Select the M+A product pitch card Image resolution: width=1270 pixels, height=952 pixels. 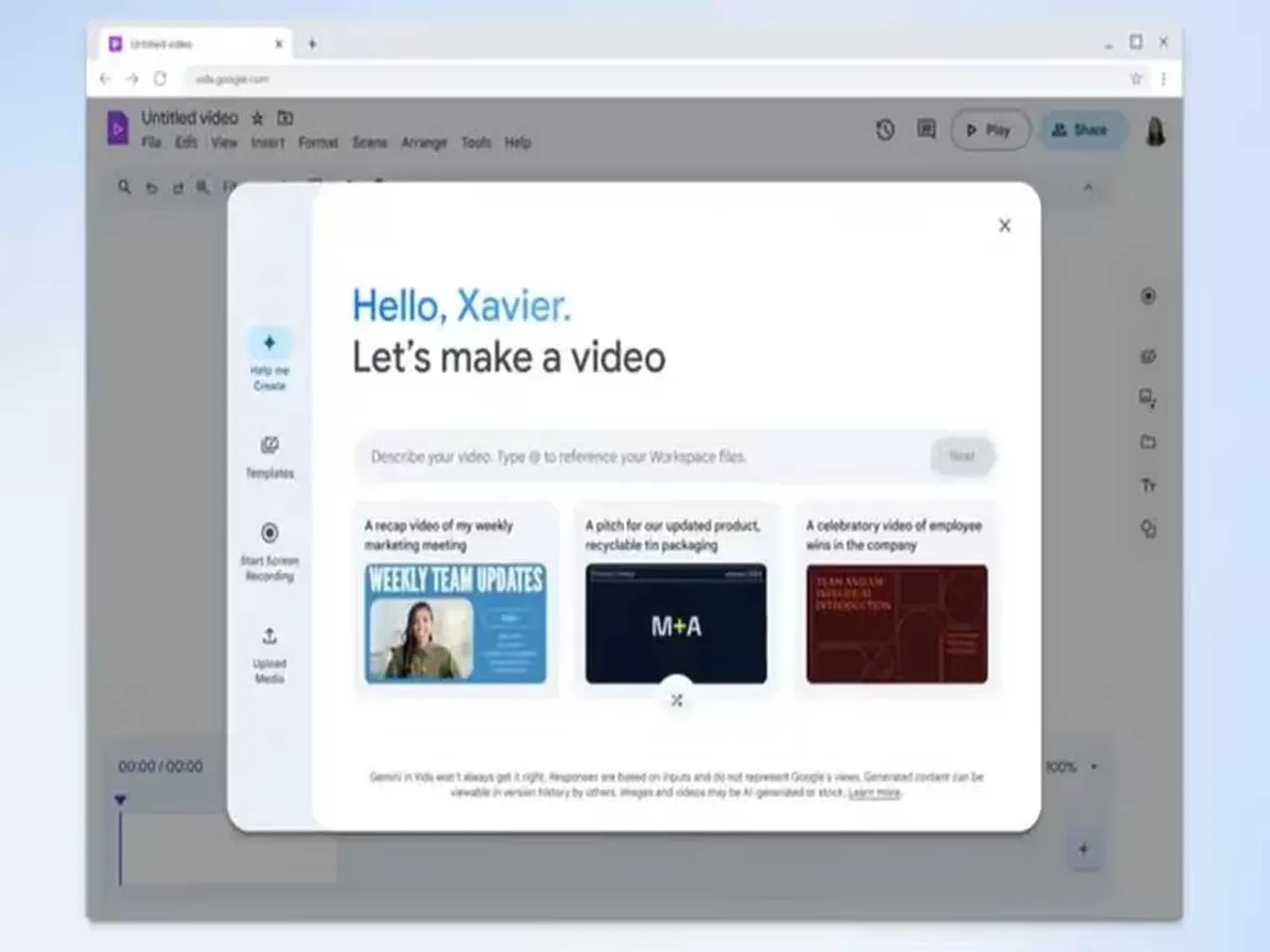676,599
